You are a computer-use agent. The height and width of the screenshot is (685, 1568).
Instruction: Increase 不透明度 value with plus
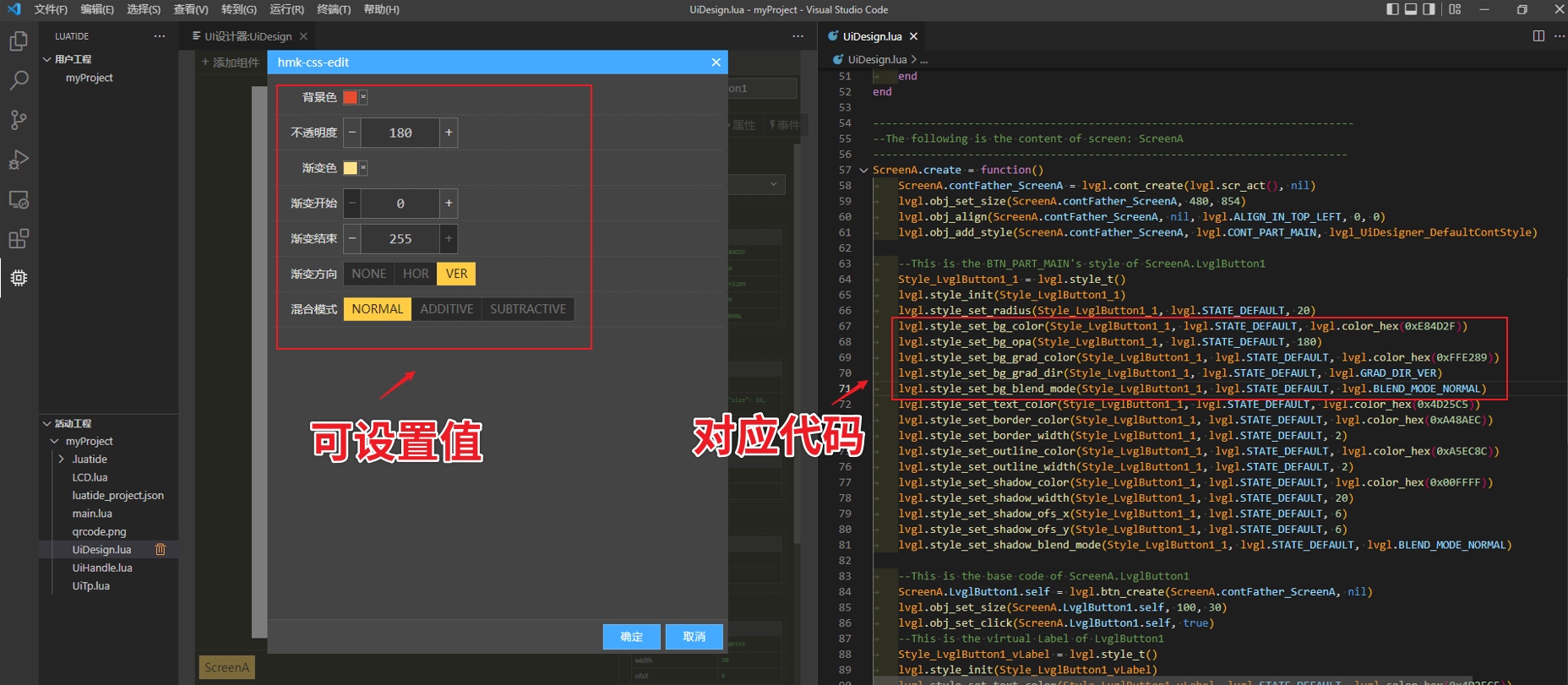click(x=449, y=133)
